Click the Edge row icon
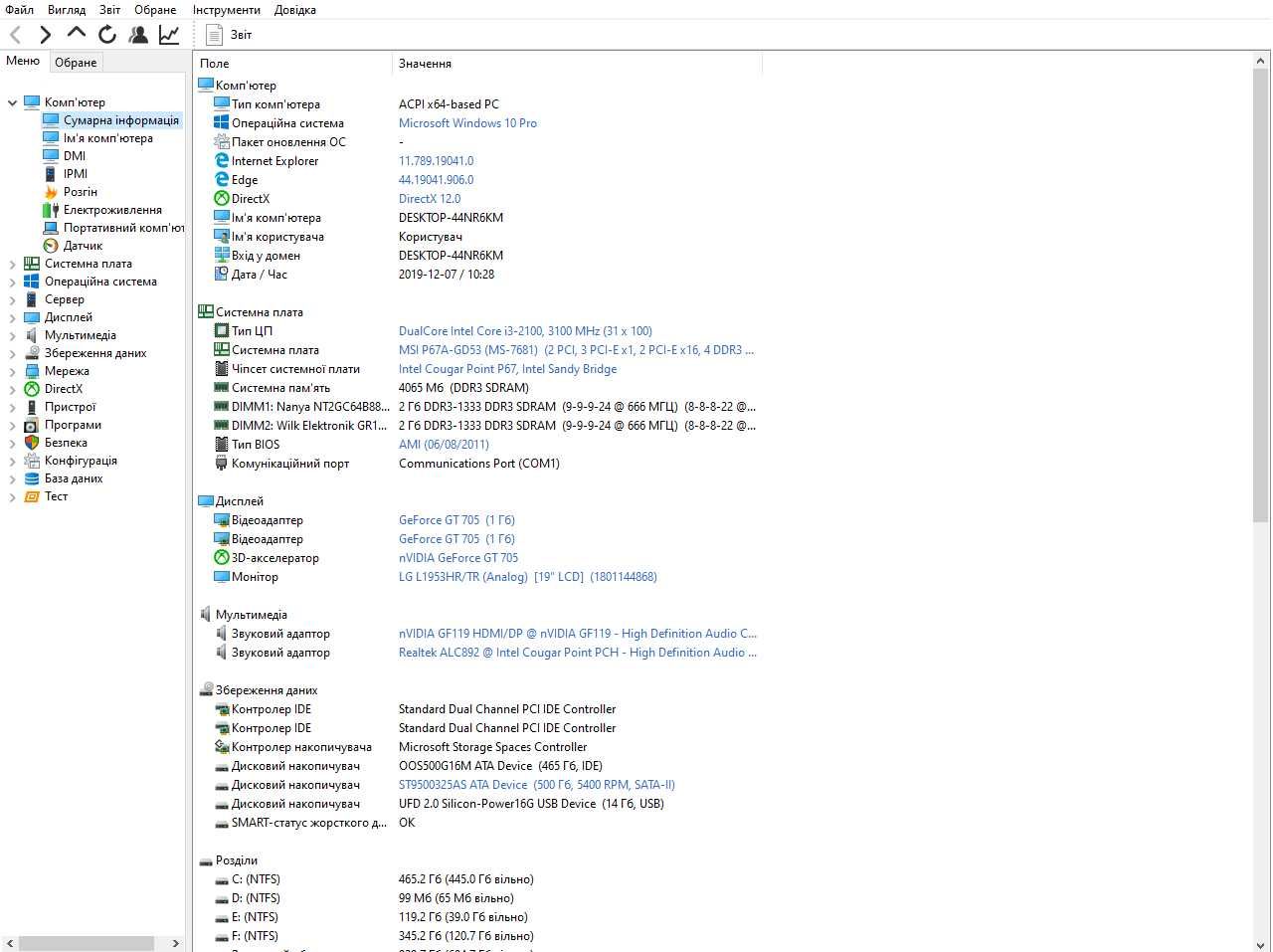Screen dimensions: 1273x952 click(222, 179)
